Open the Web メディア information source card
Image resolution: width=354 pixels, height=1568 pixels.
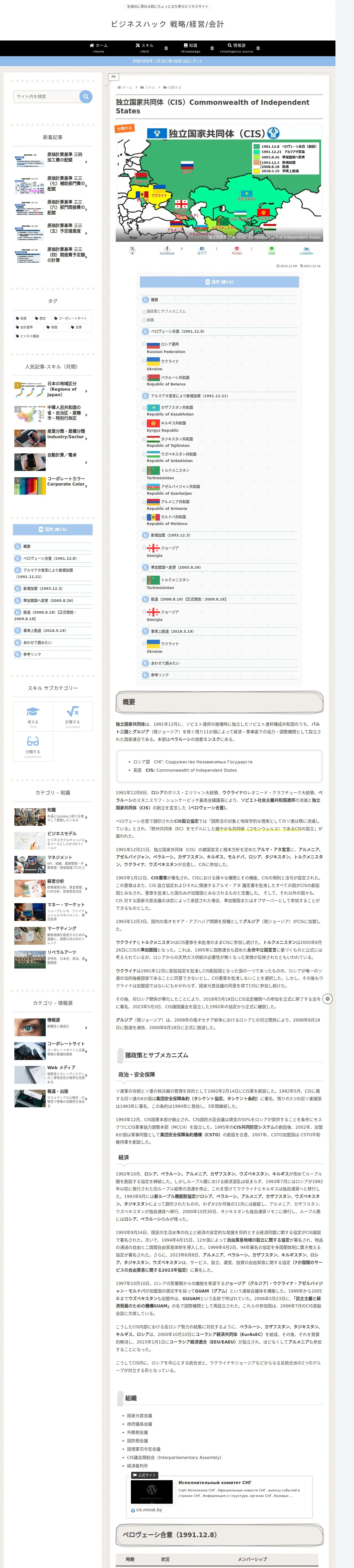53,1074
